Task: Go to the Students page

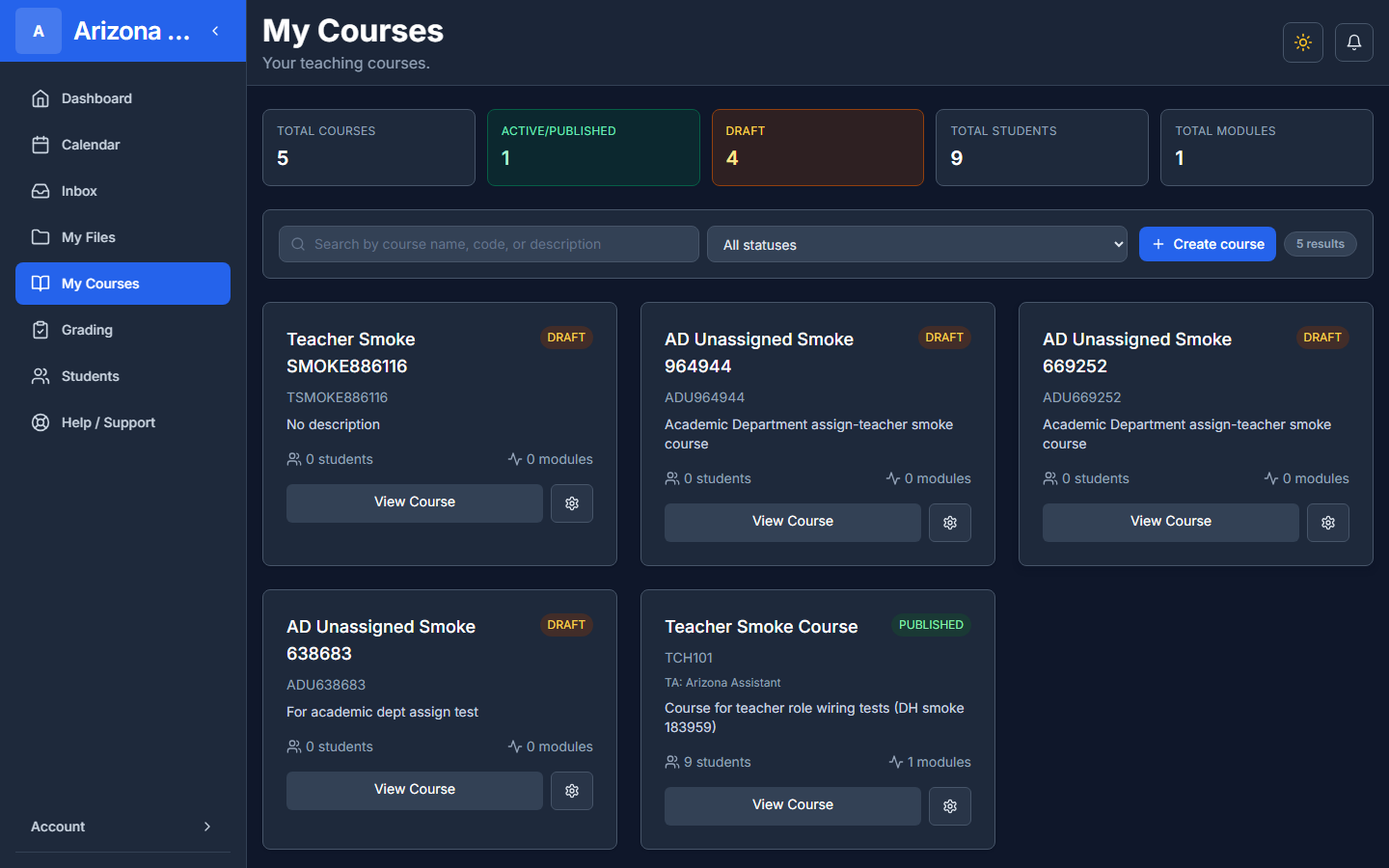Action: tap(123, 376)
